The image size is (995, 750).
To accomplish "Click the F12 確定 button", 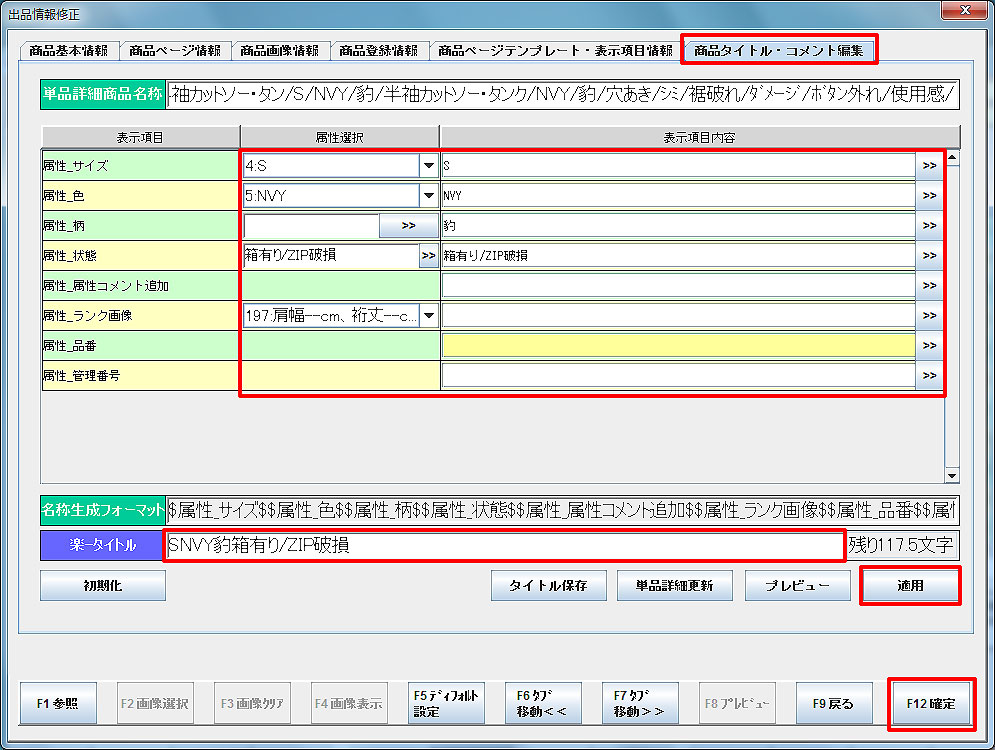I will coord(930,704).
